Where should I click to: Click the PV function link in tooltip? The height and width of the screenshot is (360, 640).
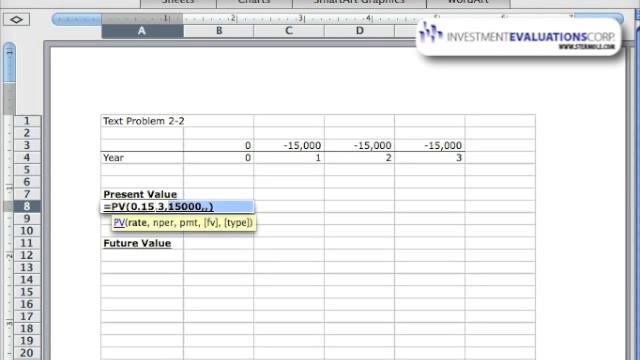pyautogui.click(x=119, y=223)
